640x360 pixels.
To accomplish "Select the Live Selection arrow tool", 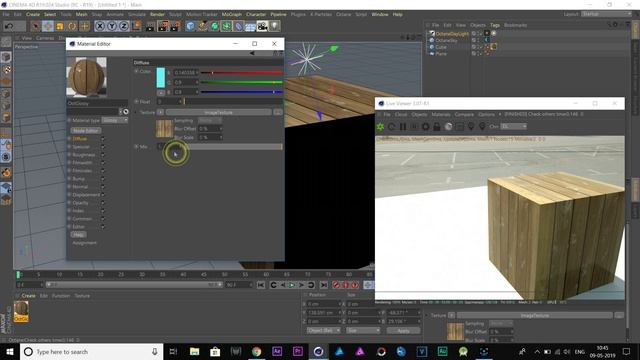I will (36, 26).
